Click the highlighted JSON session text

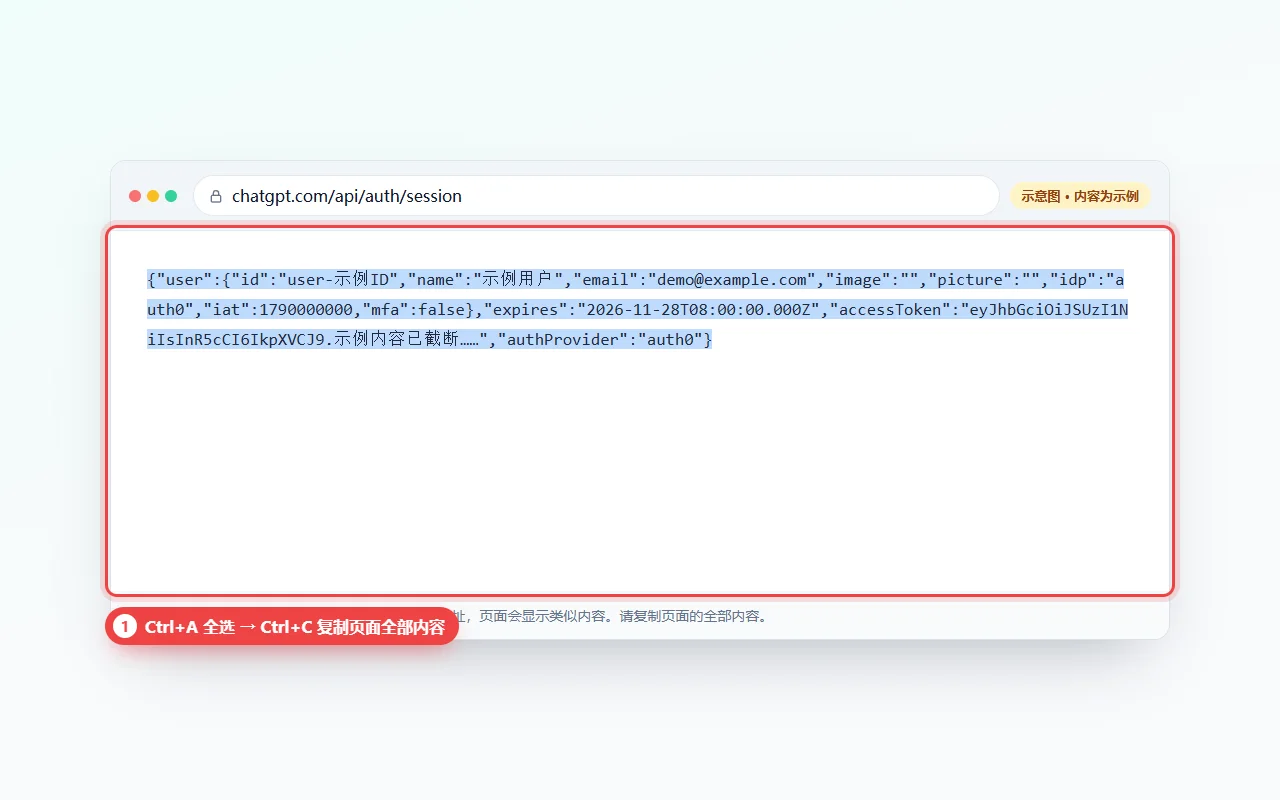[x=637, y=310]
